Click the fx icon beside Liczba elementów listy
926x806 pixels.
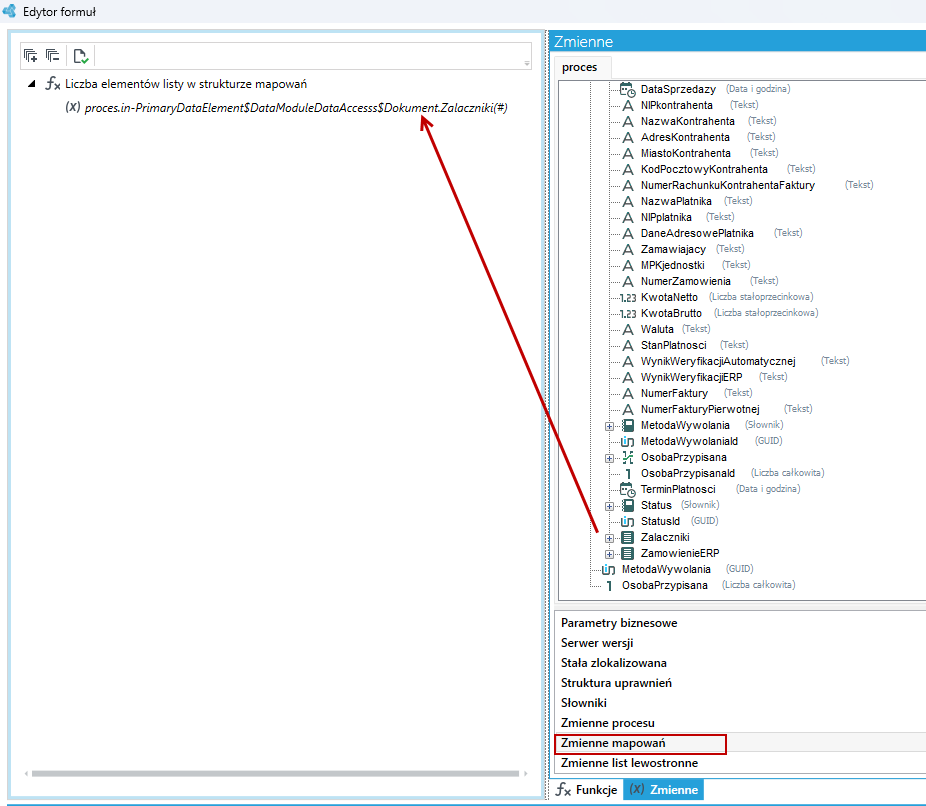(x=53, y=84)
